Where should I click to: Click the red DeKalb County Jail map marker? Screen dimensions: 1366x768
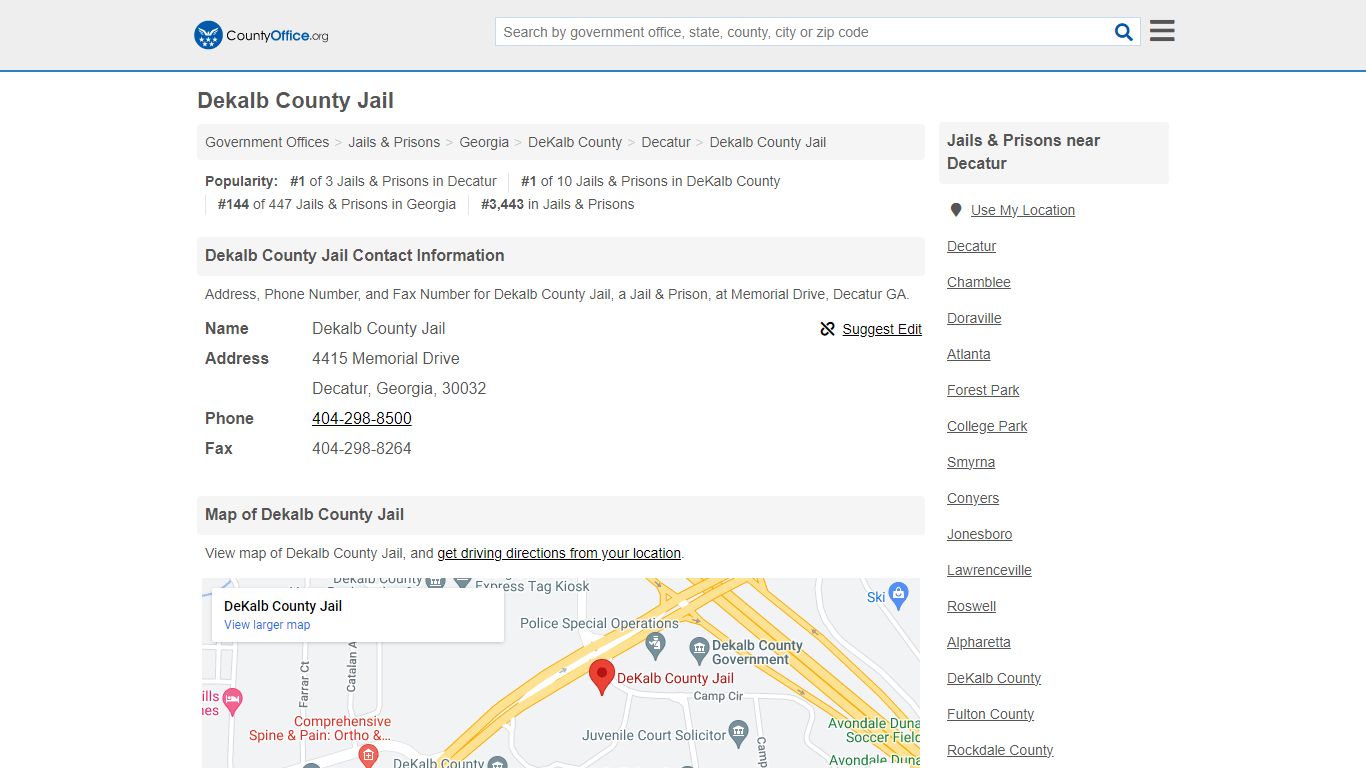601,677
